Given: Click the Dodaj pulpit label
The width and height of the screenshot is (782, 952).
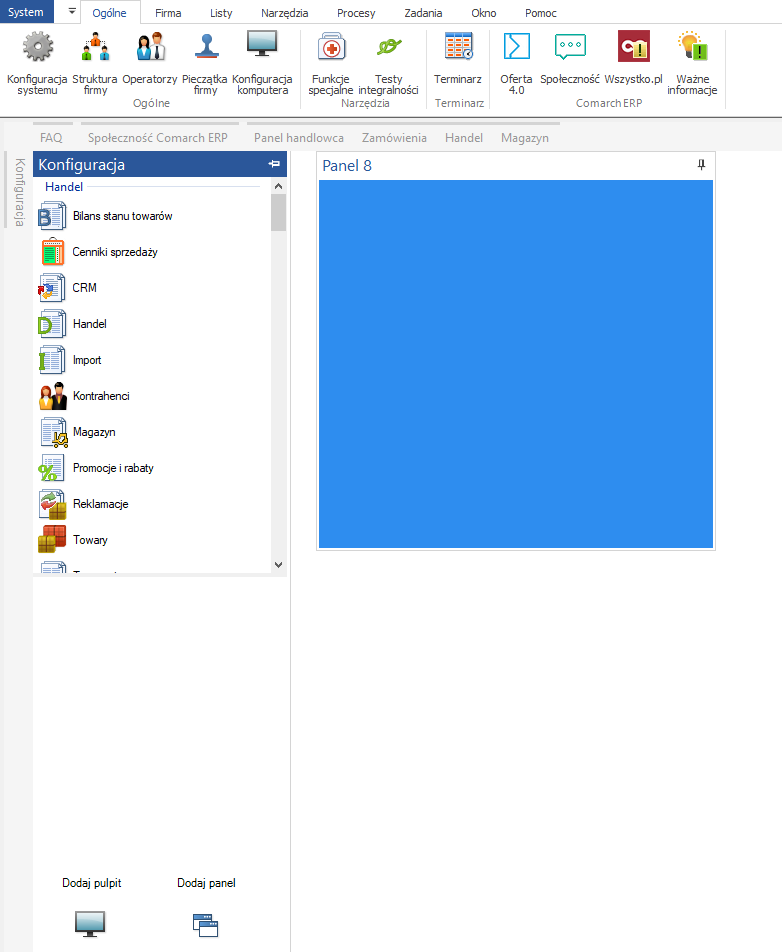Looking at the screenshot, I should click(92, 883).
